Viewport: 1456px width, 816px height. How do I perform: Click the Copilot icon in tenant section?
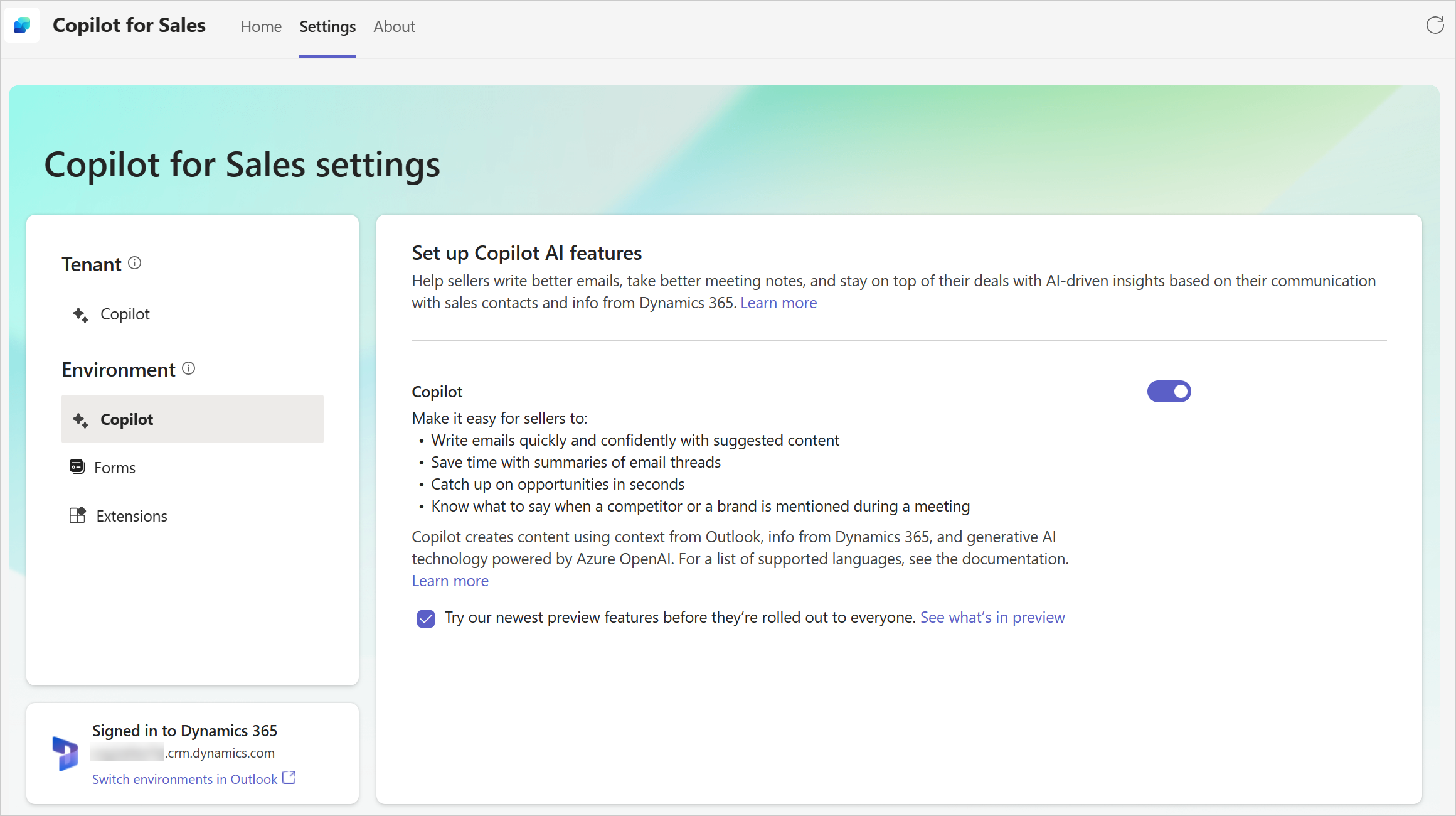coord(80,313)
